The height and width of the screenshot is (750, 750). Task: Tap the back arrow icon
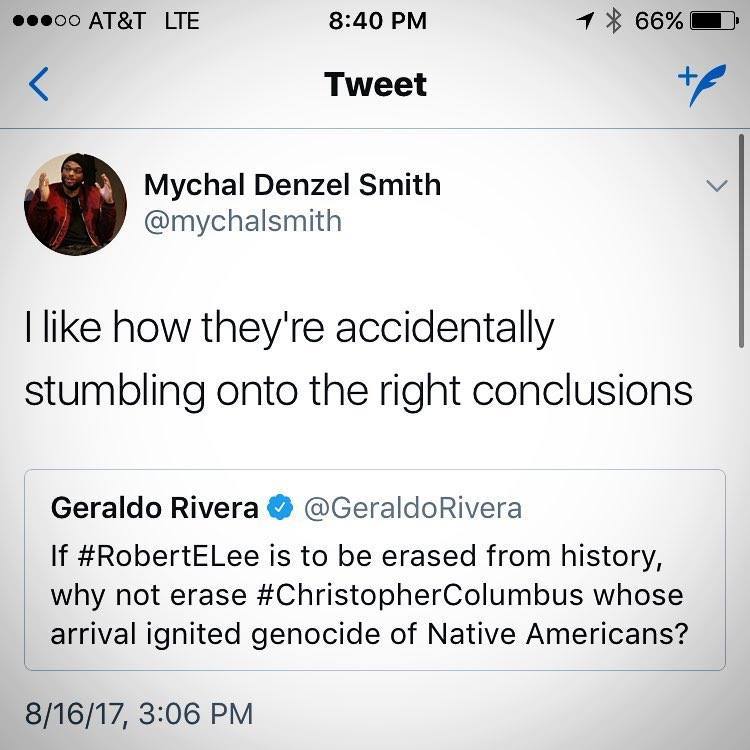[38, 84]
